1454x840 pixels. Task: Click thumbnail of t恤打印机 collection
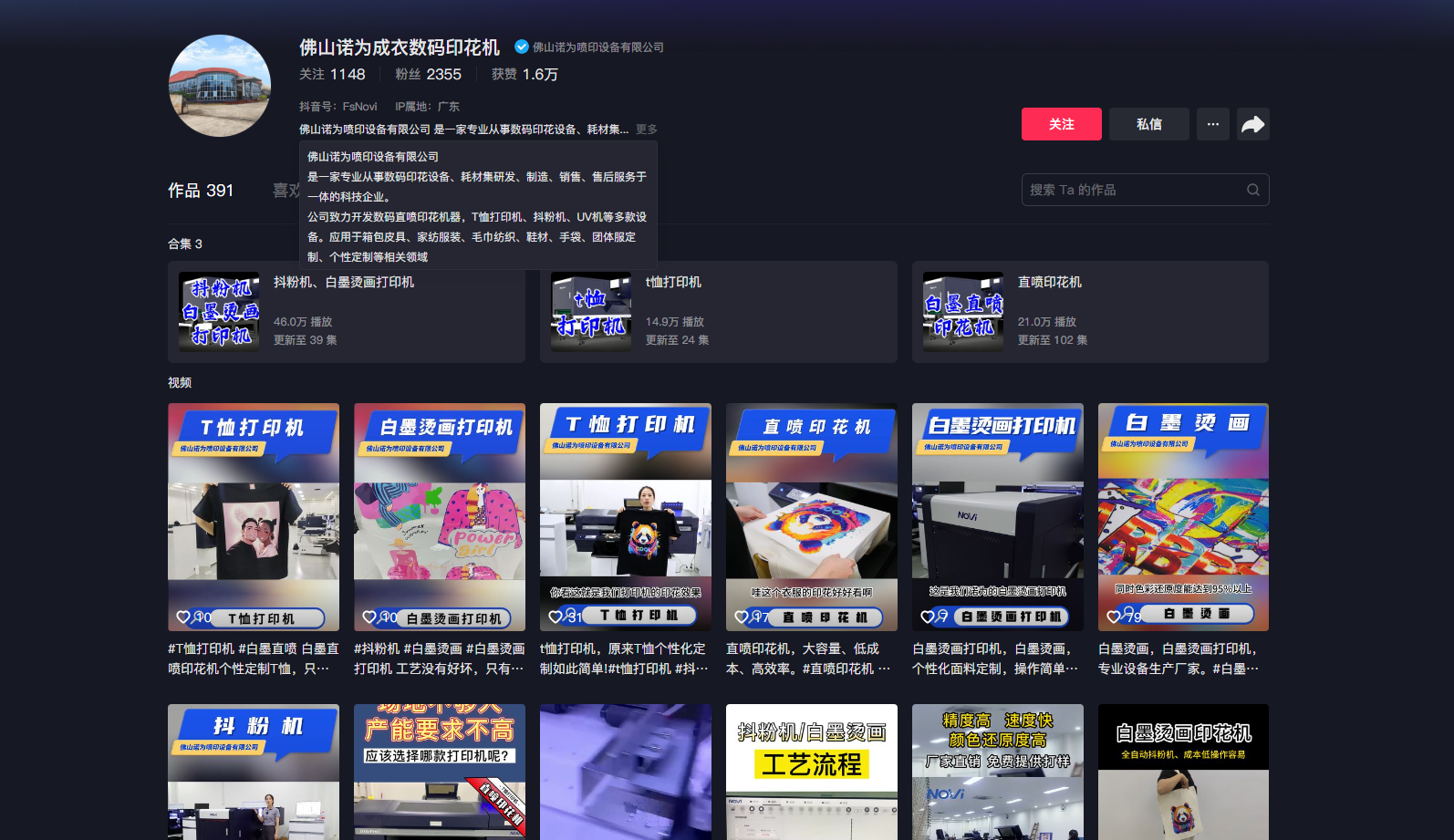point(591,312)
